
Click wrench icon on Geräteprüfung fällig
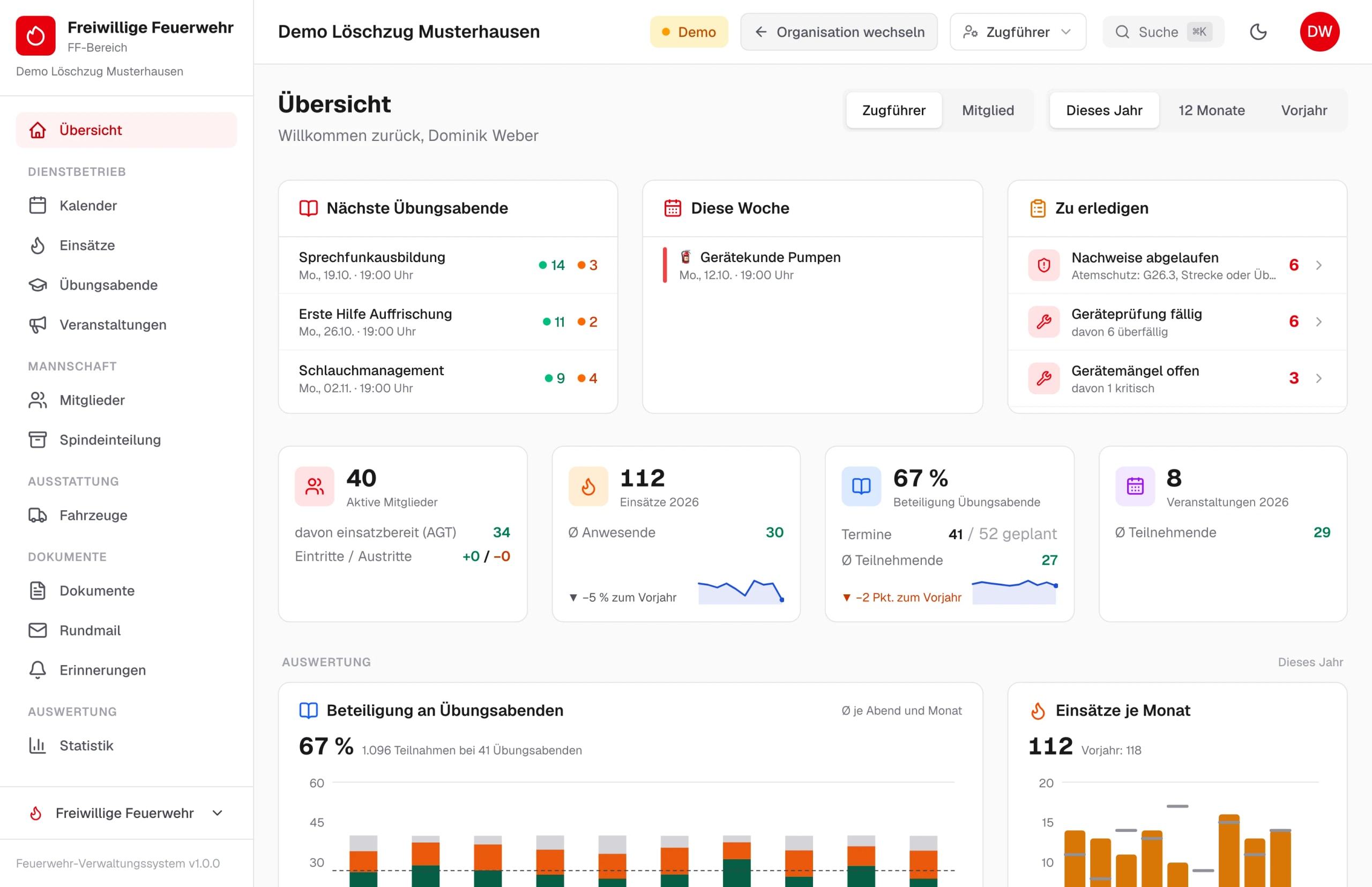1043,322
